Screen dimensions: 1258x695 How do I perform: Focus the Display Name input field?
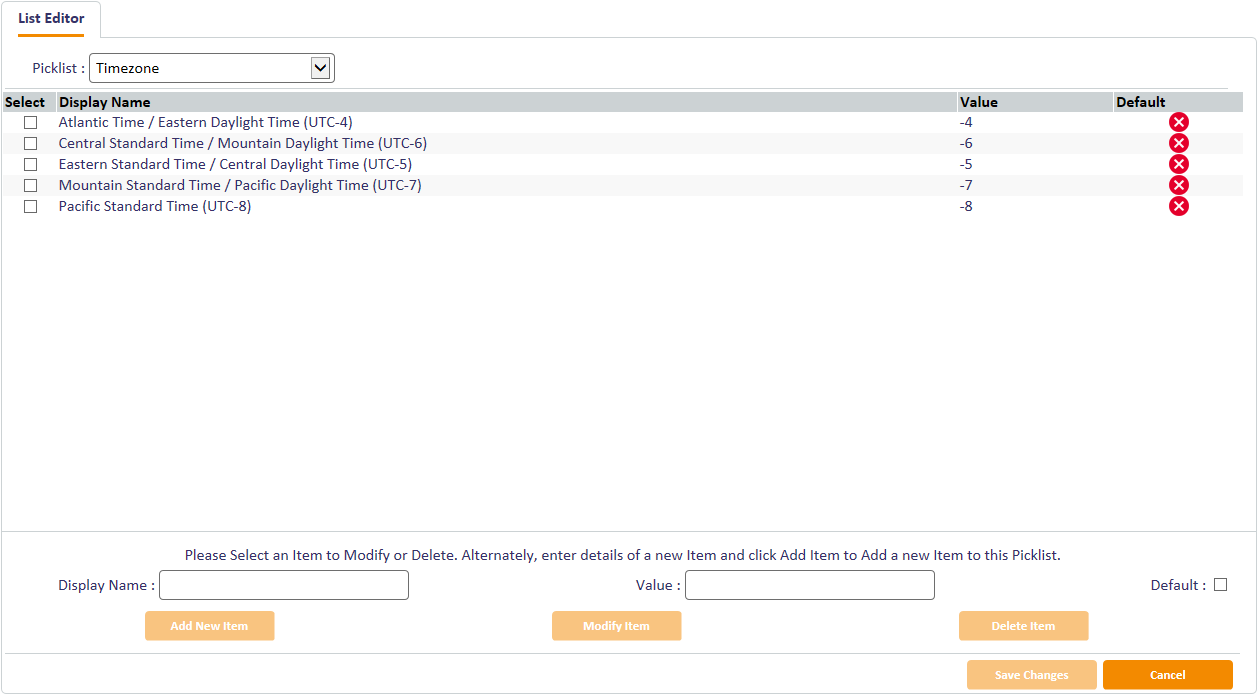[284, 585]
